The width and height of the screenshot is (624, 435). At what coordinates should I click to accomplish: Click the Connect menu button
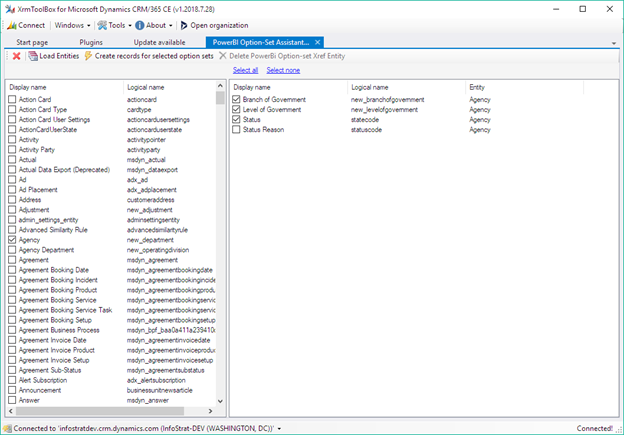pyautogui.click(x=26, y=25)
